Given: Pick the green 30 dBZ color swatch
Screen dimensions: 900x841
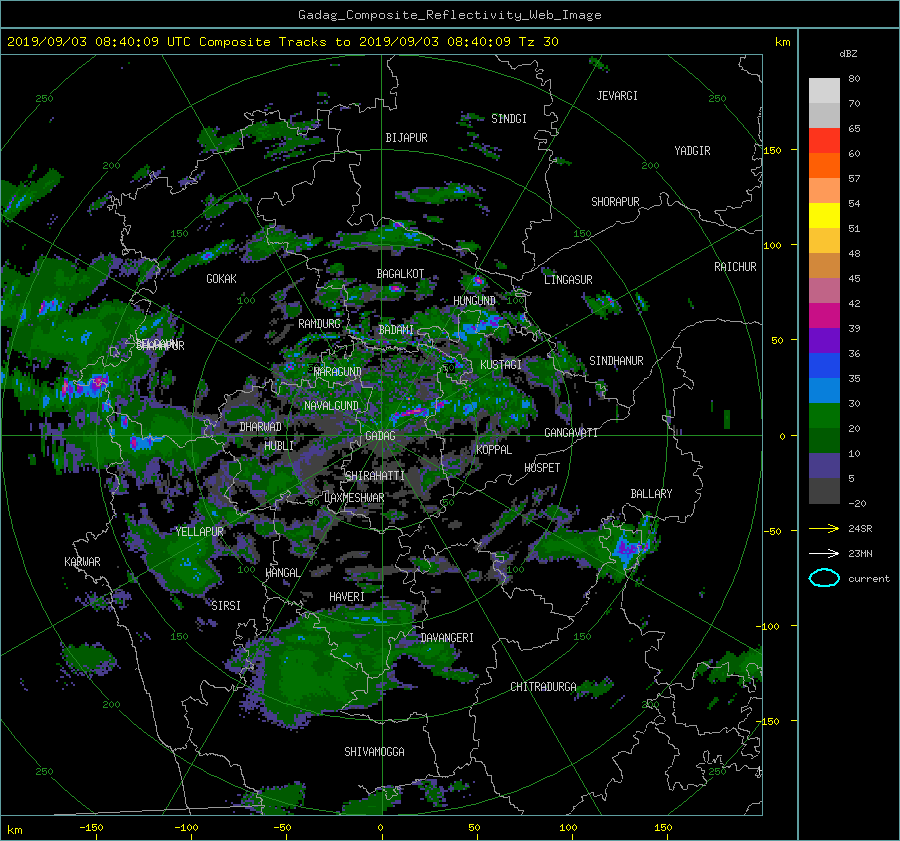Looking at the screenshot, I should click(824, 415).
